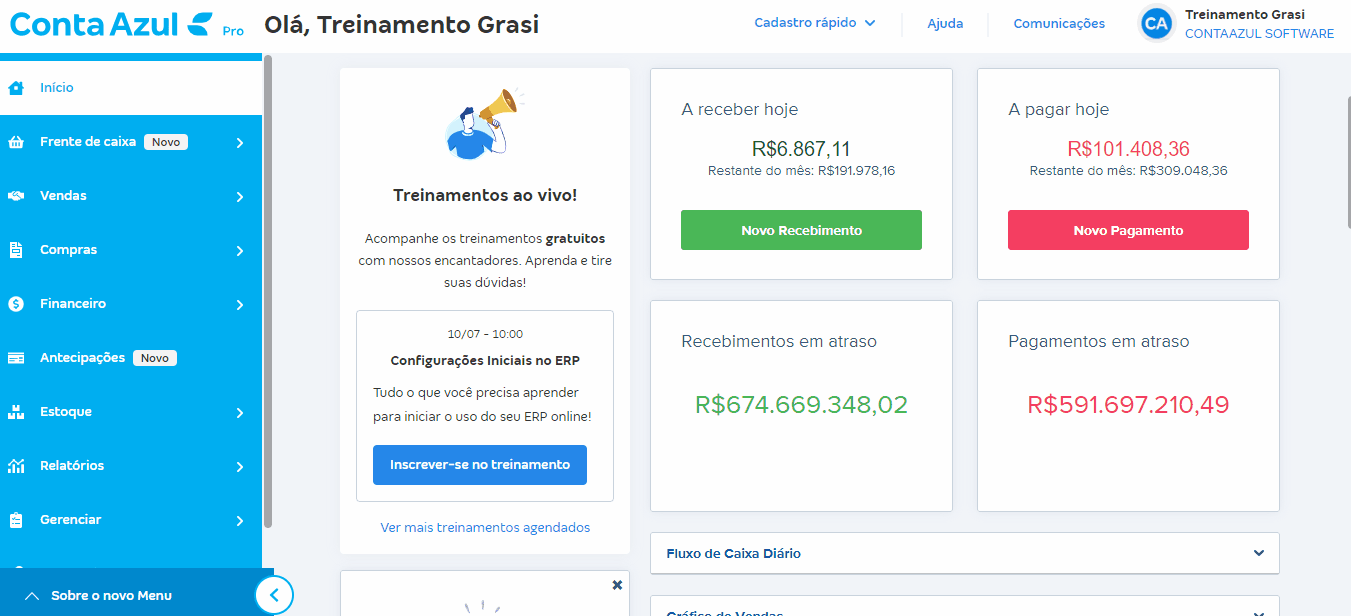Open the Cadastro rápido dropdown
Screen dimensions: 1351x616
[x=814, y=23]
